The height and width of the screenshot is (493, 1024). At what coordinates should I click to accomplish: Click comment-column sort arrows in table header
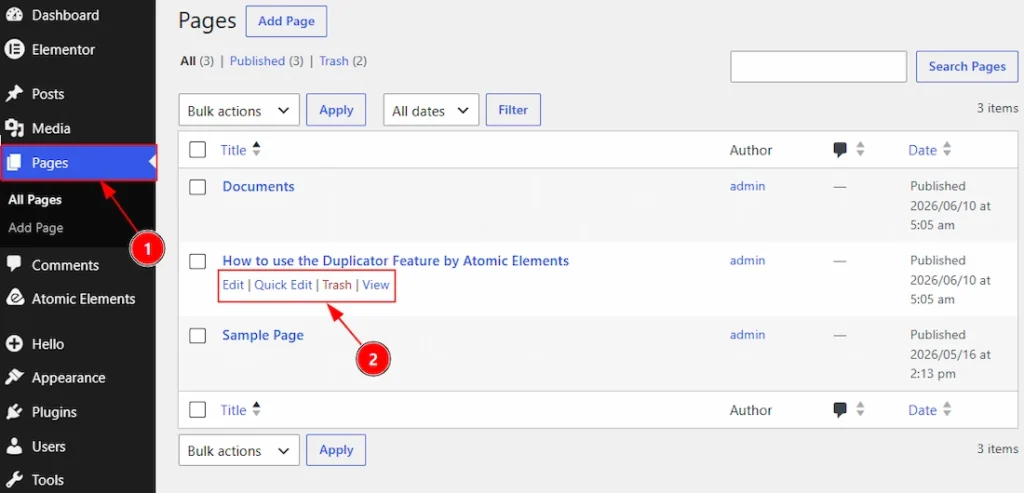pos(860,150)
